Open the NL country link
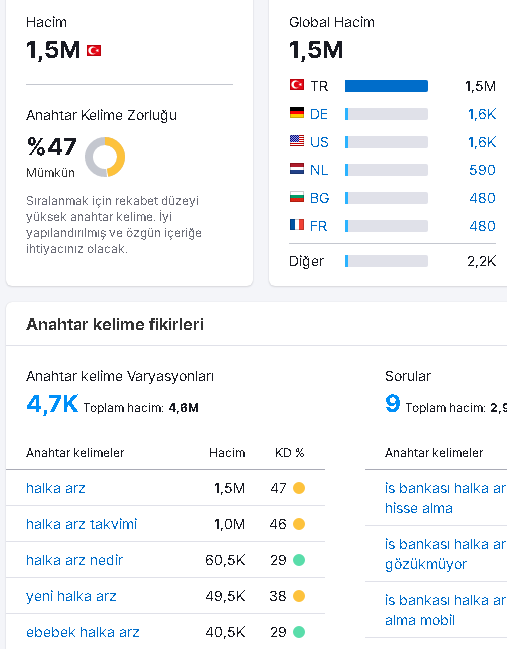507x649 pixels. [x=319, y=170]
